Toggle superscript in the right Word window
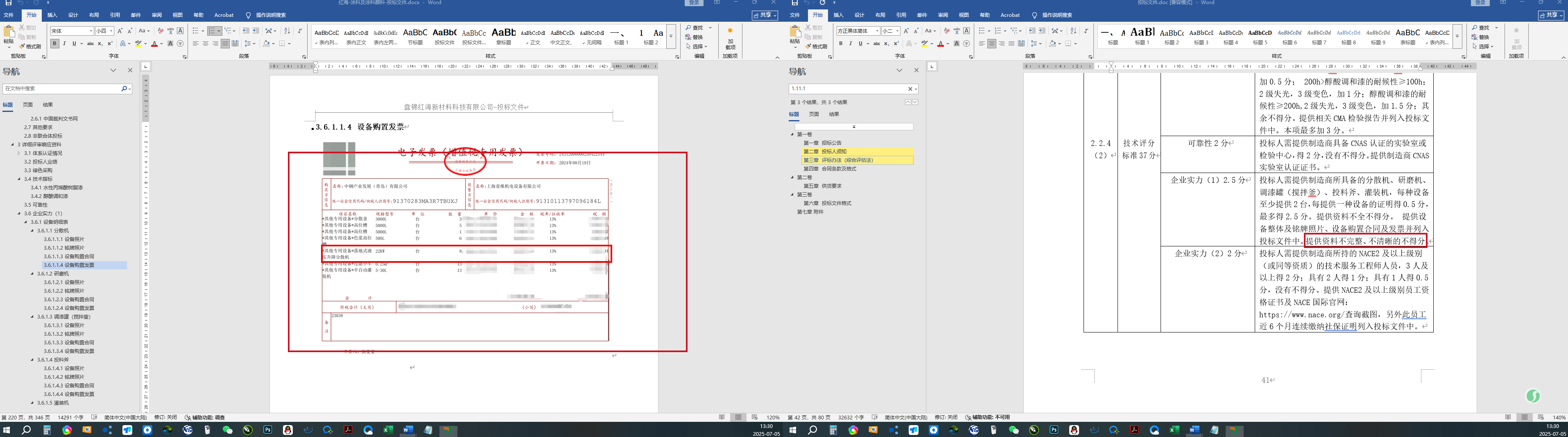The image size is (1568, 437). click(896, 43)
